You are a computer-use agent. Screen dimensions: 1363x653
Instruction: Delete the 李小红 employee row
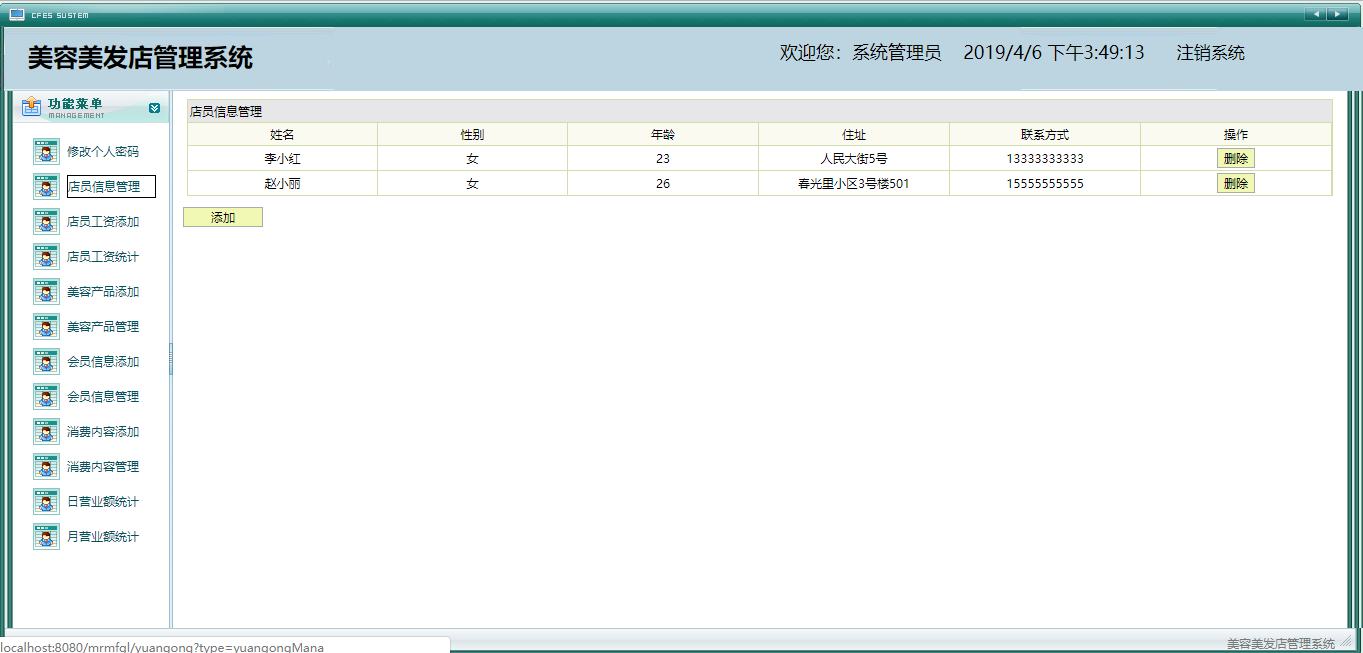(x=1235, y=158)
